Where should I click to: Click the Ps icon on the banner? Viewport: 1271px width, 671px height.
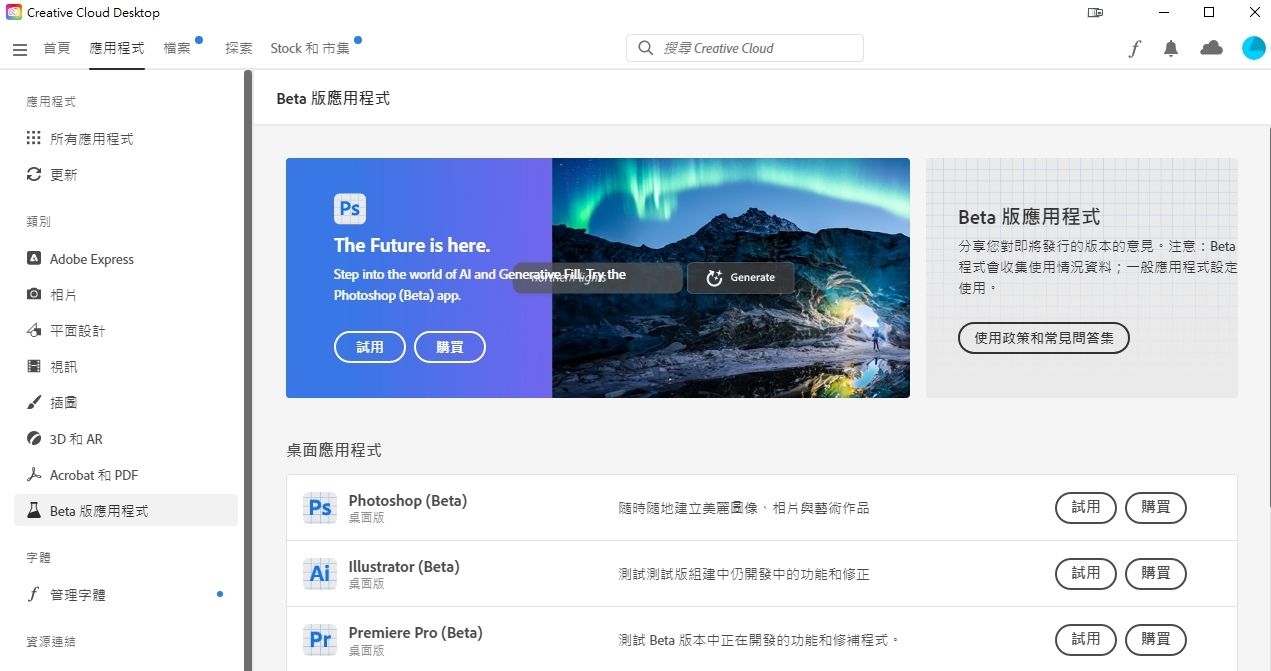pyautogui.click(x=350, y=208)
